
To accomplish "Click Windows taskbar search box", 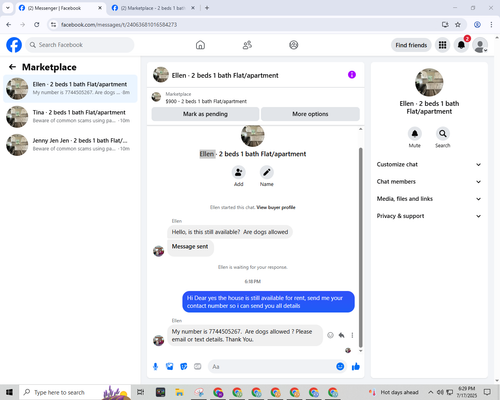I will tap(75, 392).
